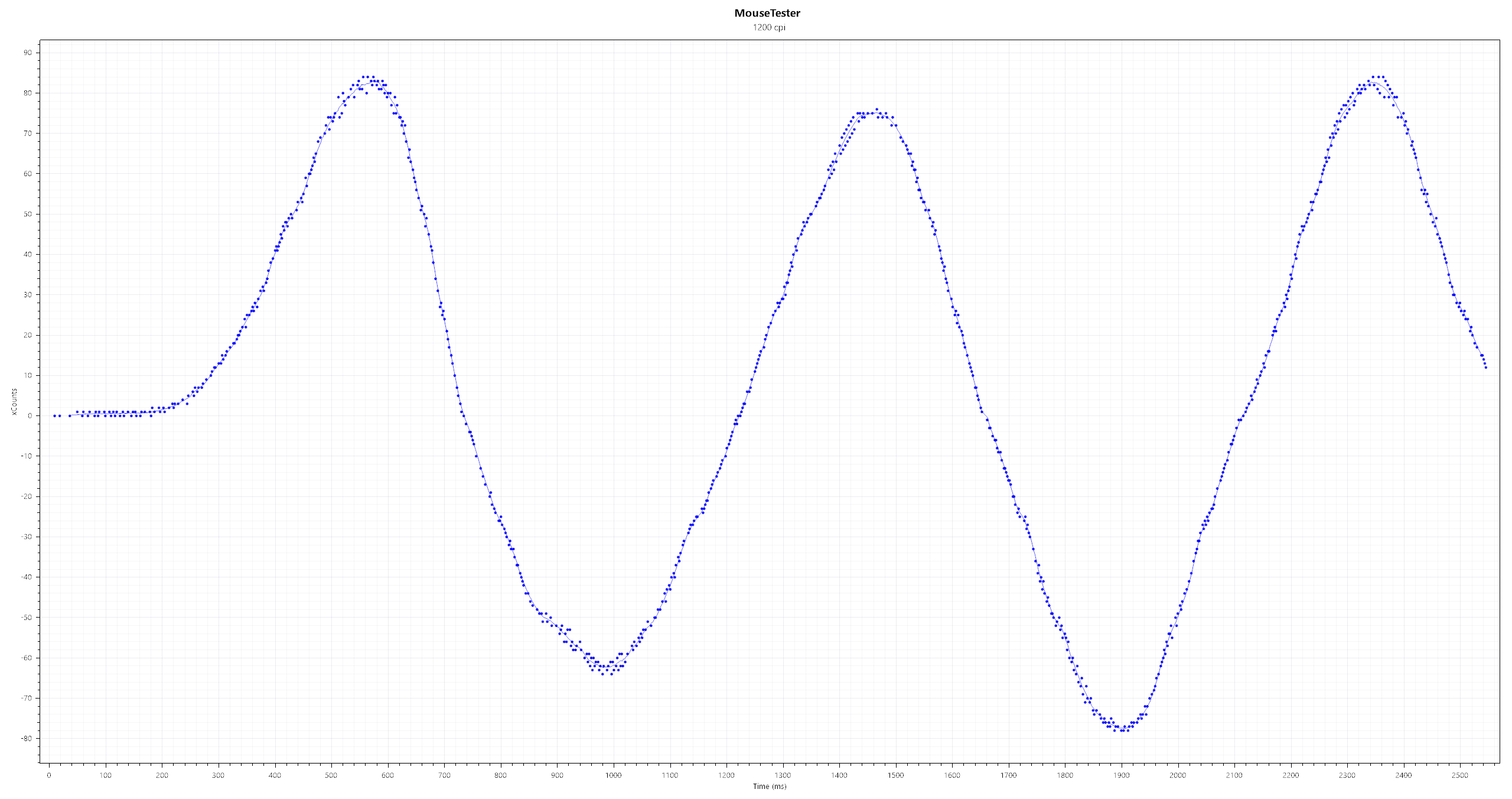Click the 0 tick on time axis

click(49, 775)
